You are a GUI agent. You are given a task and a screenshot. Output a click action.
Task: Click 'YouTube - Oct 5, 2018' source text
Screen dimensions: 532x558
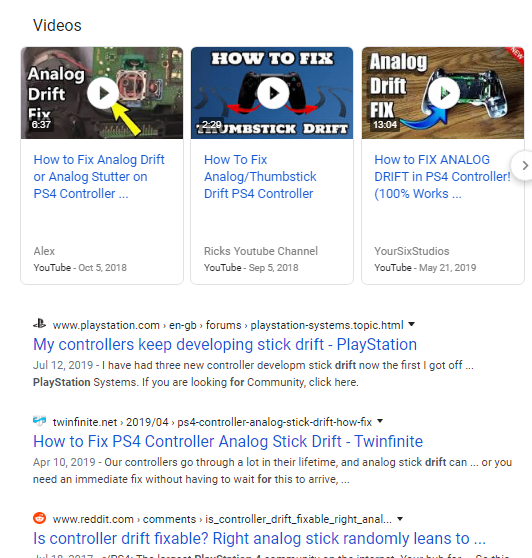coord(80,268)
